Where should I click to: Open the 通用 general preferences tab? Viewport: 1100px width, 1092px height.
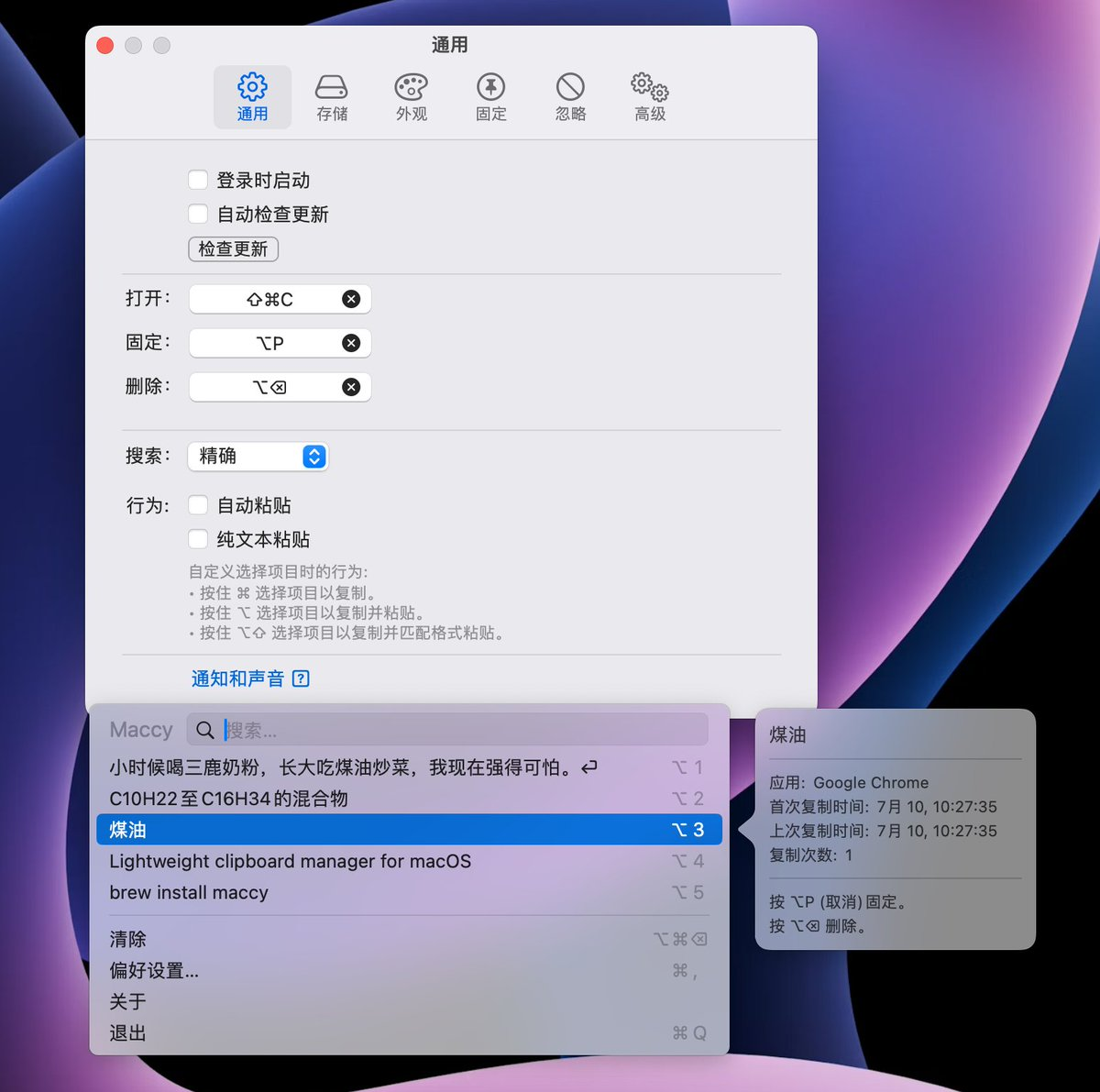252,97
